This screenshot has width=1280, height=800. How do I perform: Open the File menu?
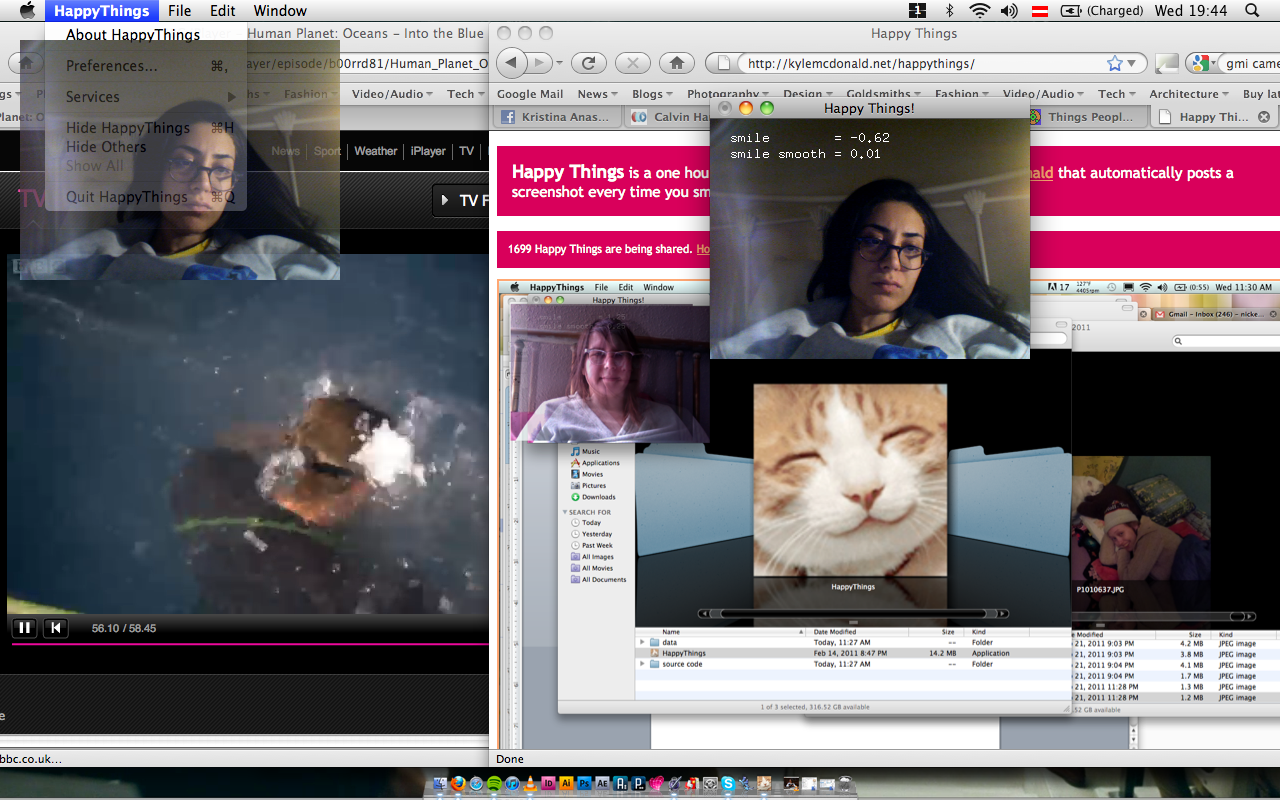[179, 11]
